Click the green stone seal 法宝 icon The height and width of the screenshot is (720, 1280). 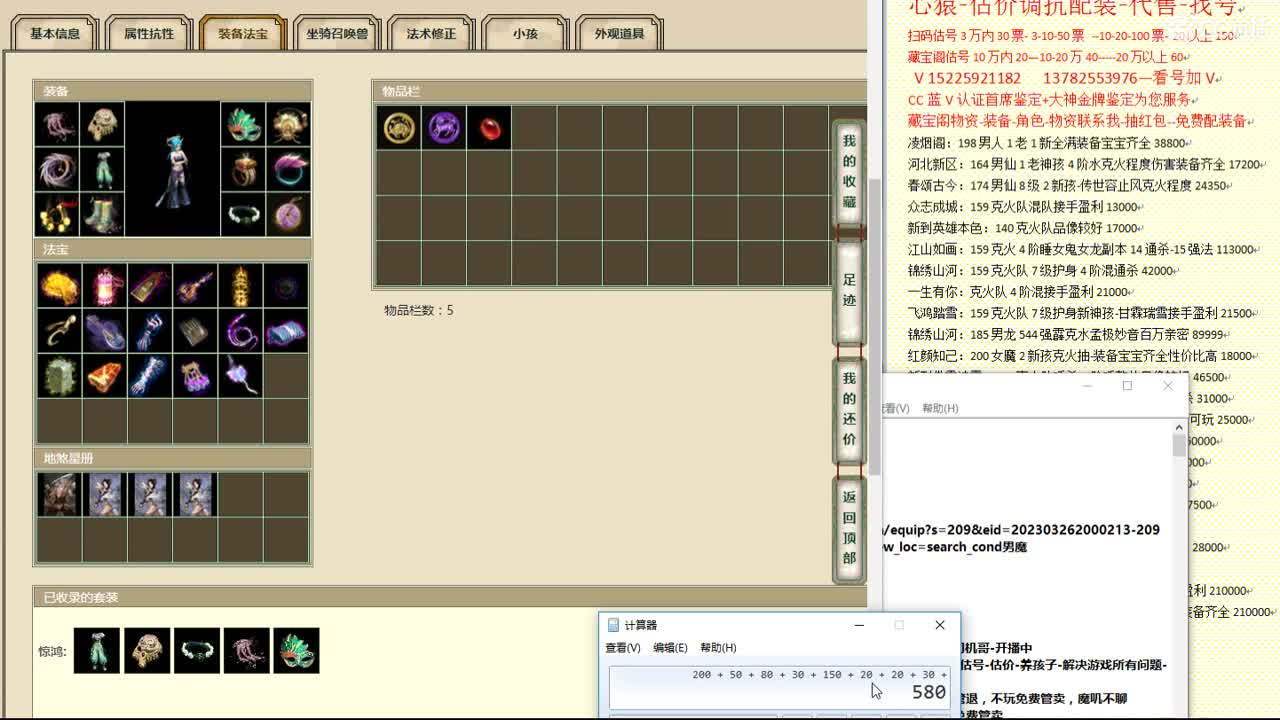59,376
